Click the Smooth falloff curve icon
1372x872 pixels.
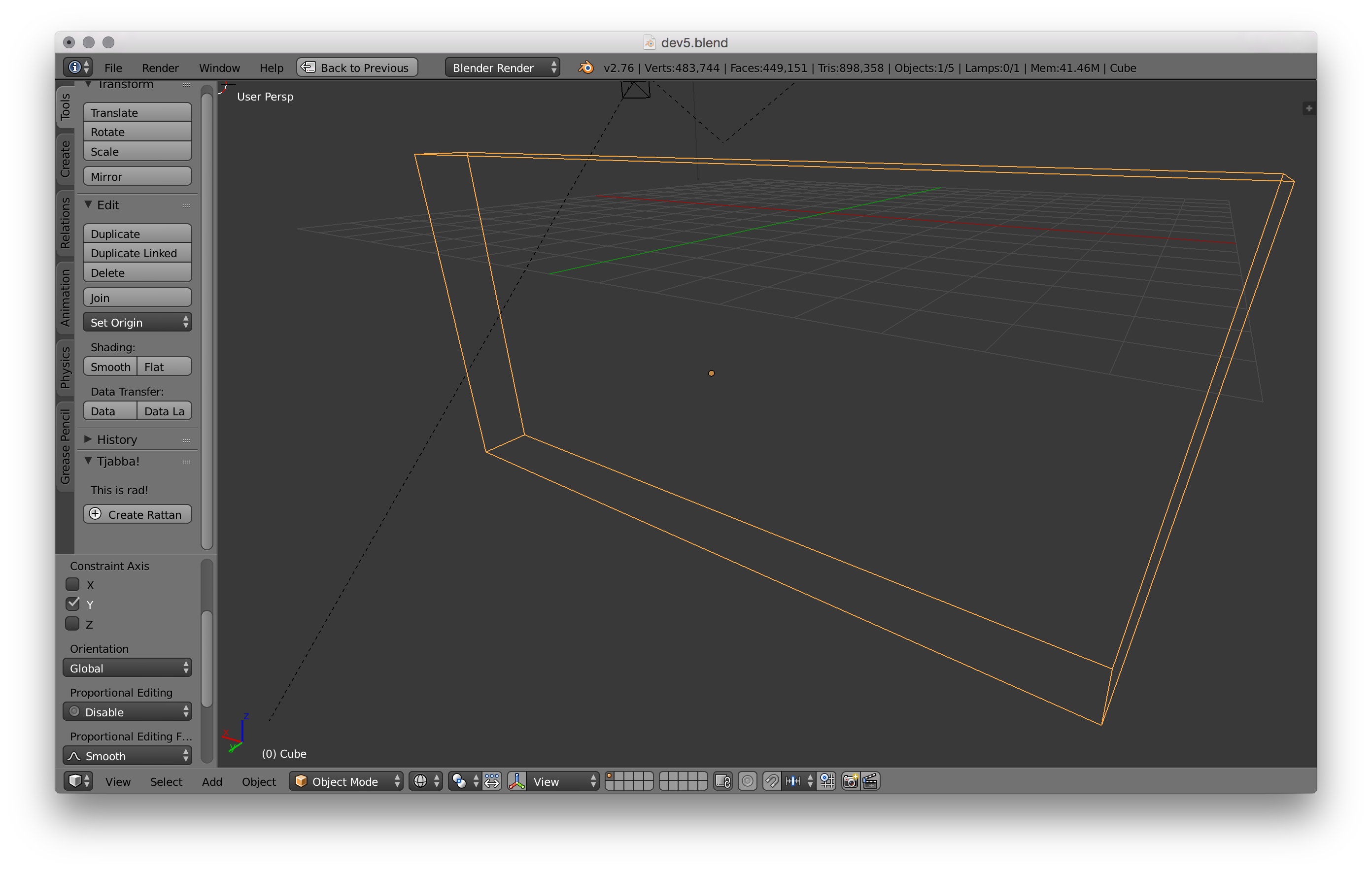pyautogui.click(x=74, y=755)
